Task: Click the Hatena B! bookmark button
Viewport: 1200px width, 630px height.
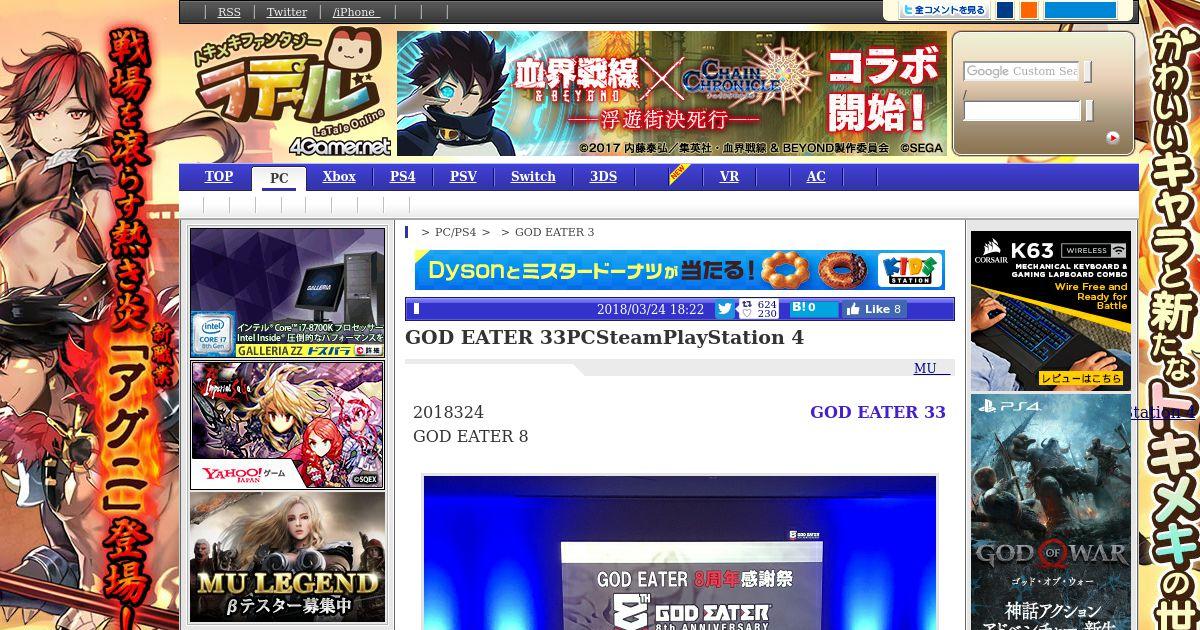Action: click(x=814, y=309)
